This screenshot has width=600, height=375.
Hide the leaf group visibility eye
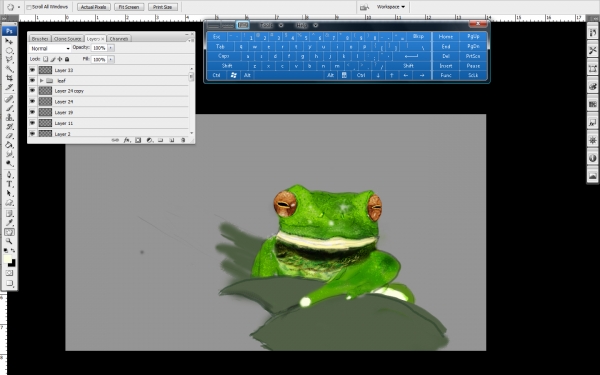(32, 80)
